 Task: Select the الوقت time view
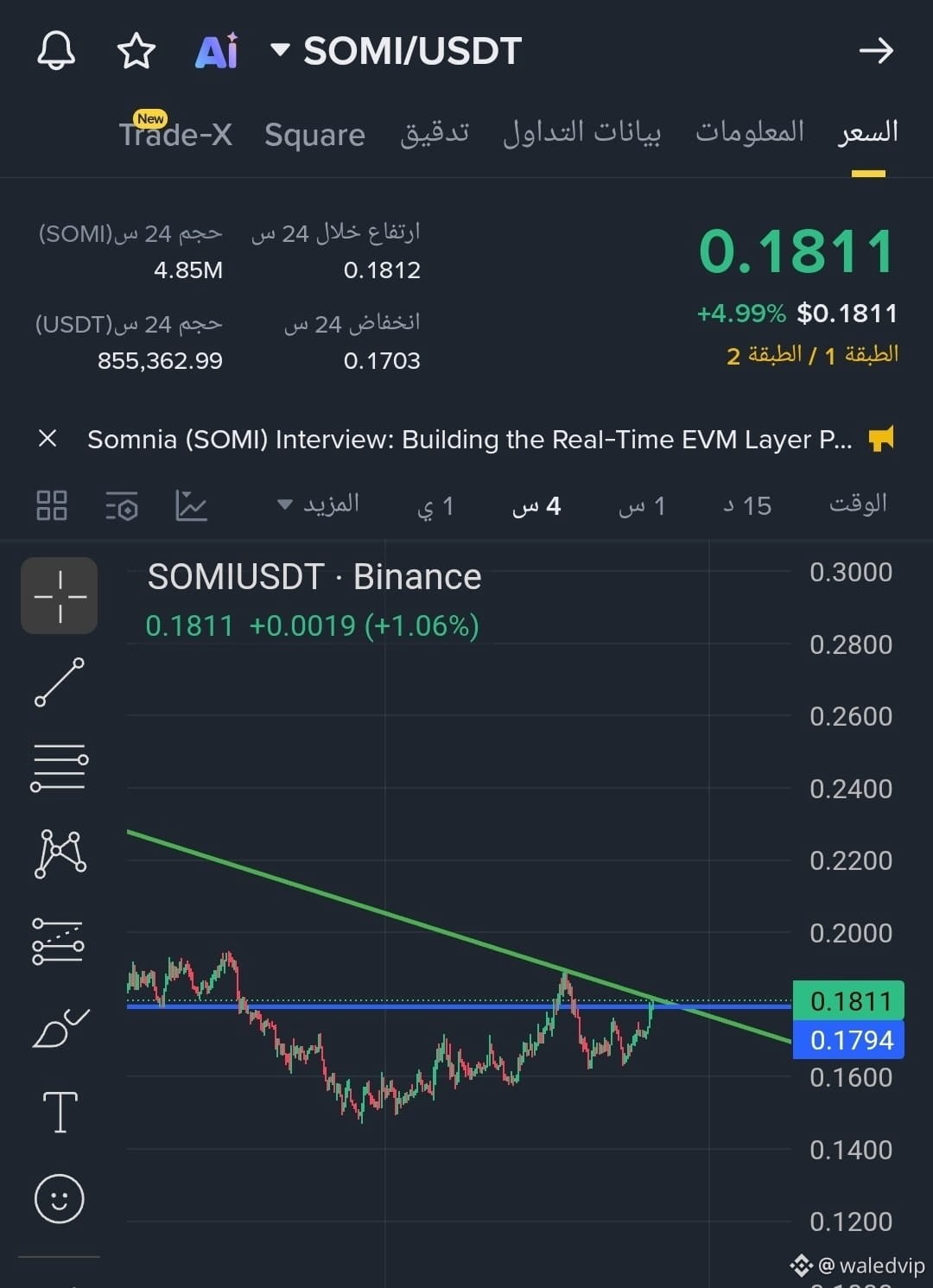click(x=858, y=504)
